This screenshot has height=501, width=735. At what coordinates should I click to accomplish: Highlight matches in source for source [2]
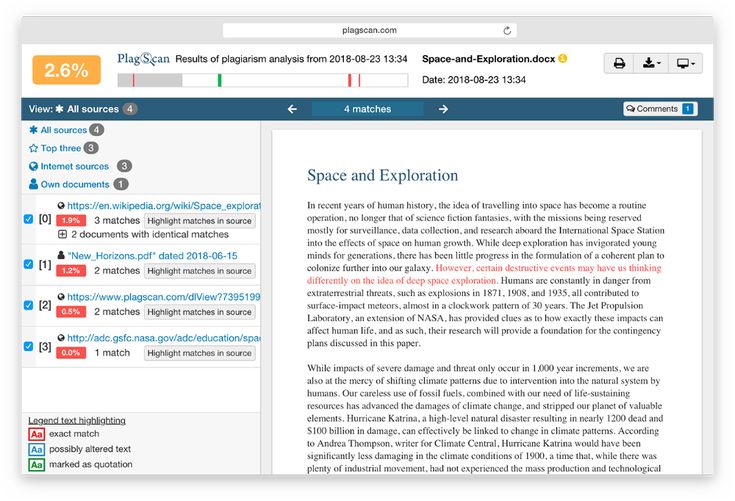pos(200,312)
